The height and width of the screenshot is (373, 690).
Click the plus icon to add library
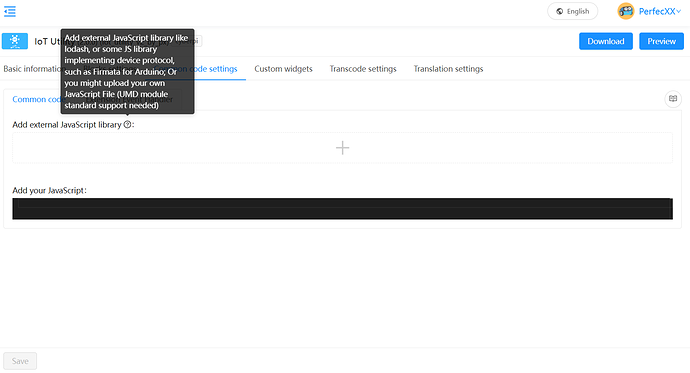pyautogui.click(x=342, y=148)
